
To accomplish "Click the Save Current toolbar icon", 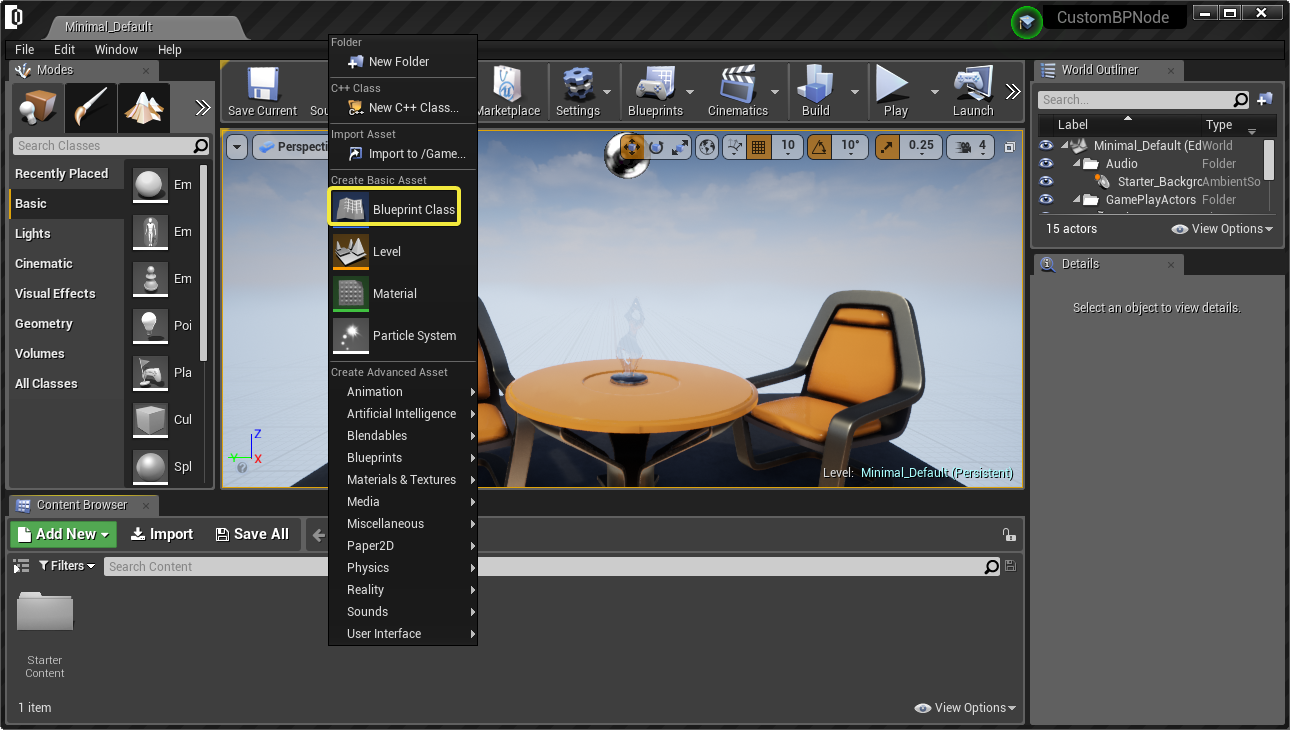I will point(262,86).
